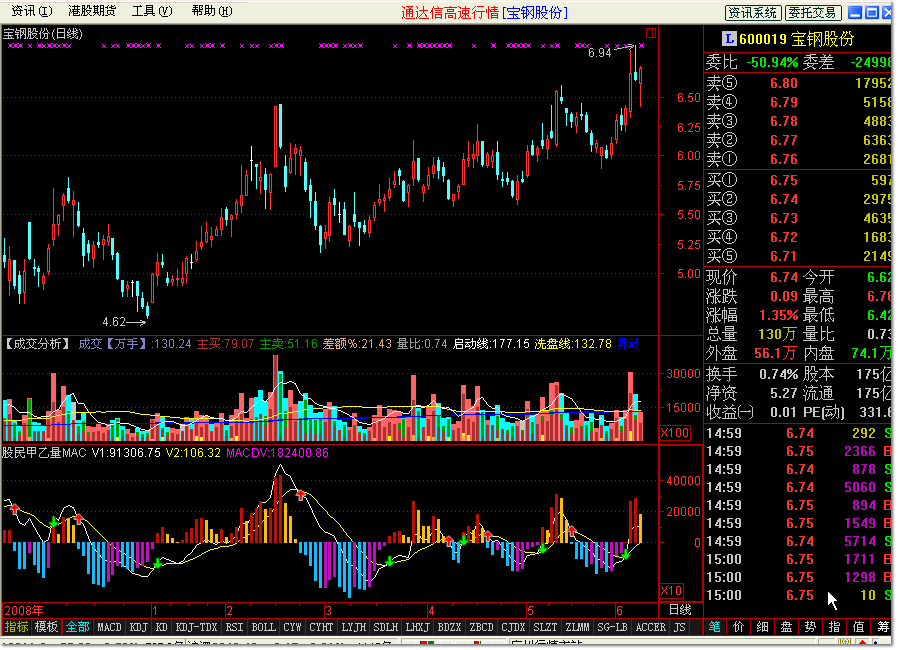Select the 指标 tab
Image resolution: width=898 pixels, height=650 pixels.
[17, 627]
